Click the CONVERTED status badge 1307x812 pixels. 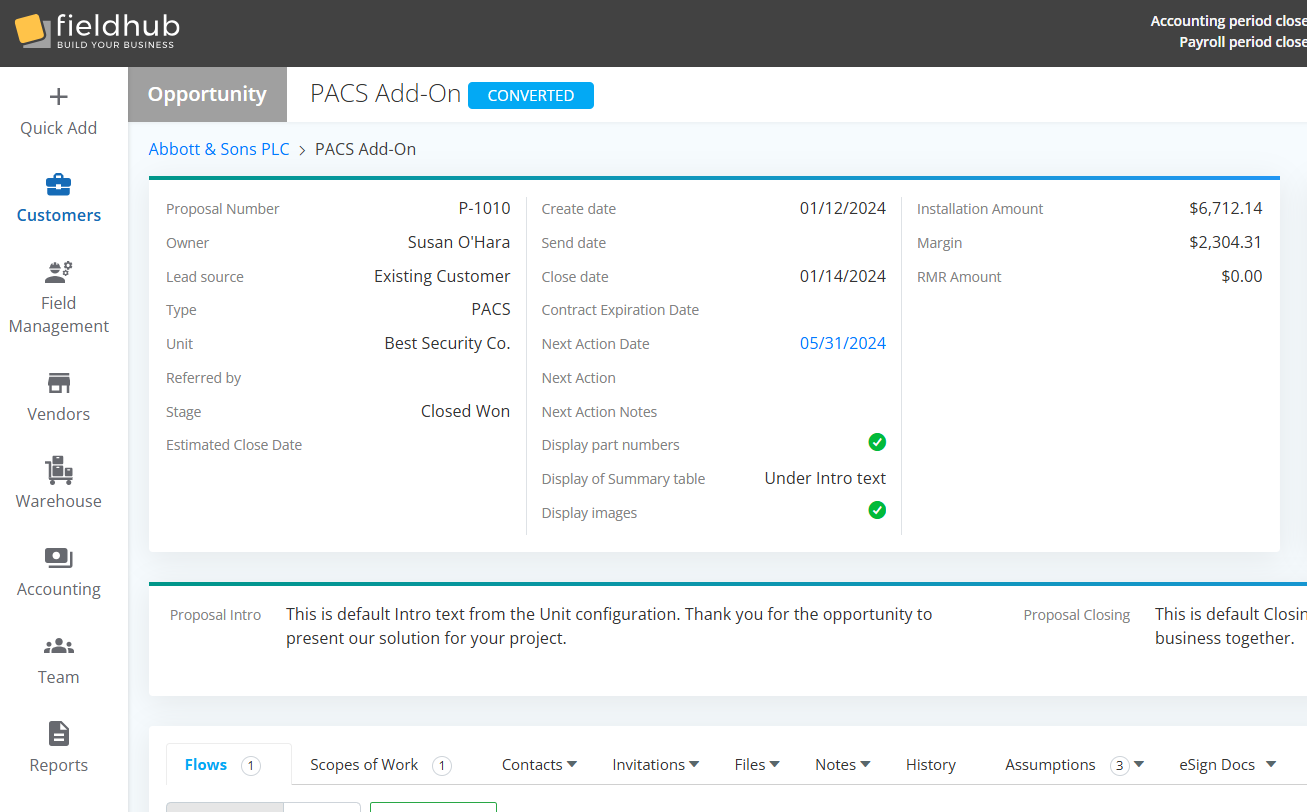[x=531, y=96]
